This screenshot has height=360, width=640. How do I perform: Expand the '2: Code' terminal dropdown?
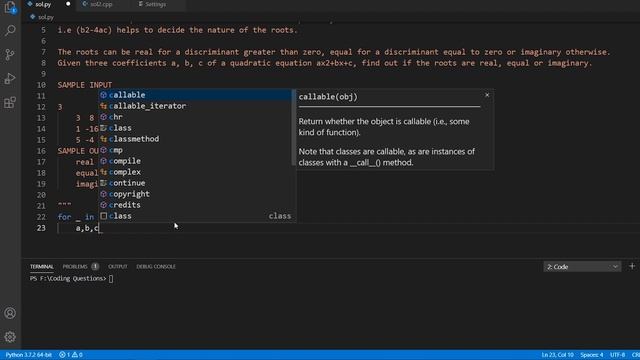click(x=582, y=267)
